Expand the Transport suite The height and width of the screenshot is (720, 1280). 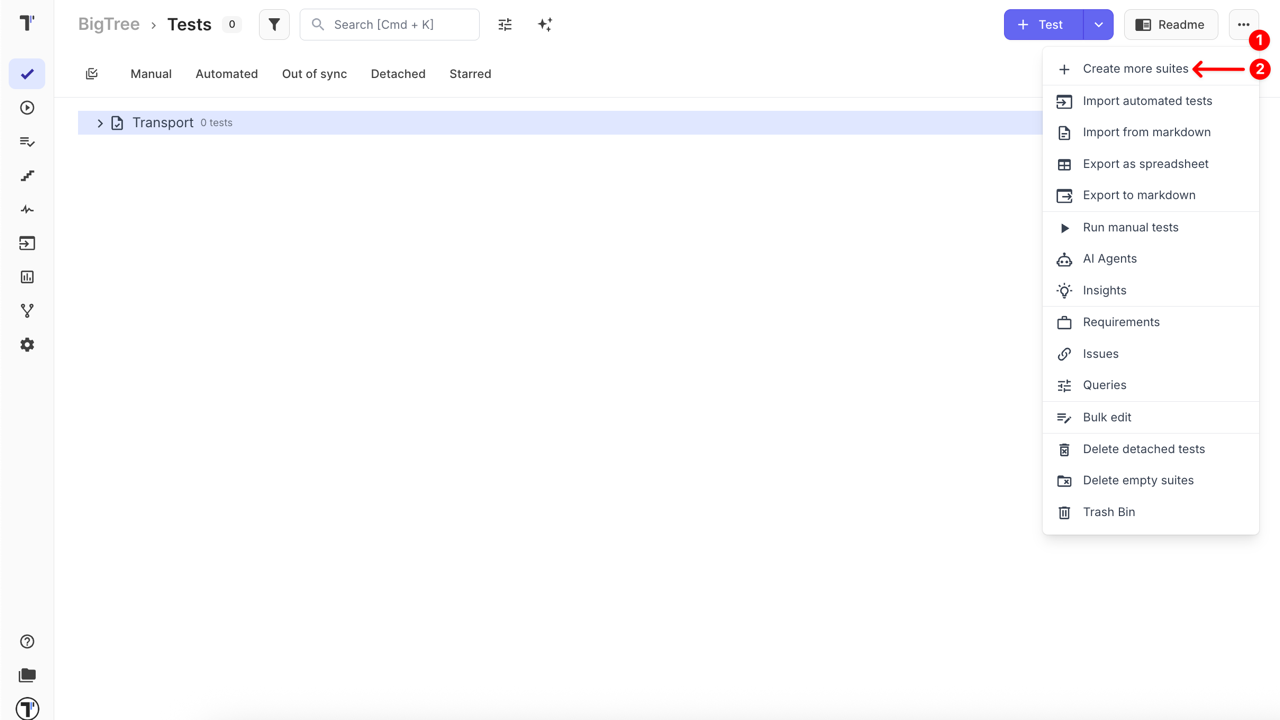[x=99, y=122]
